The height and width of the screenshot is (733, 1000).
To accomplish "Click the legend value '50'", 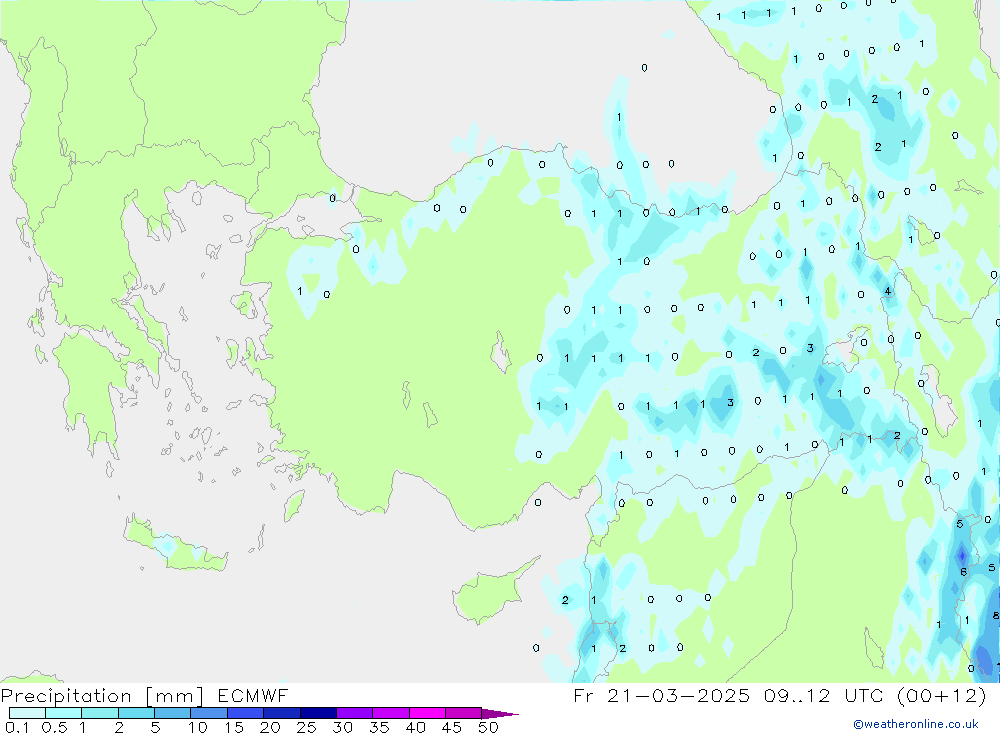I will pyautogui.click(x=488, y=727).
